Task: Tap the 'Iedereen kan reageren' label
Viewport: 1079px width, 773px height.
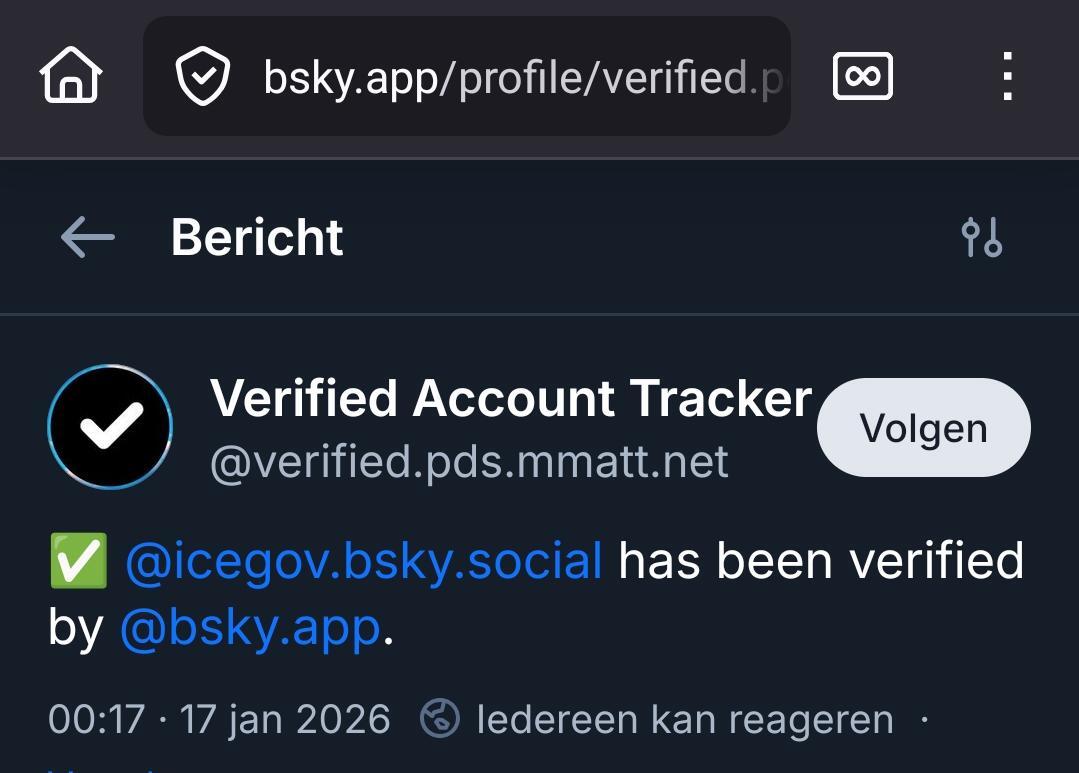Action: [685, 720]
